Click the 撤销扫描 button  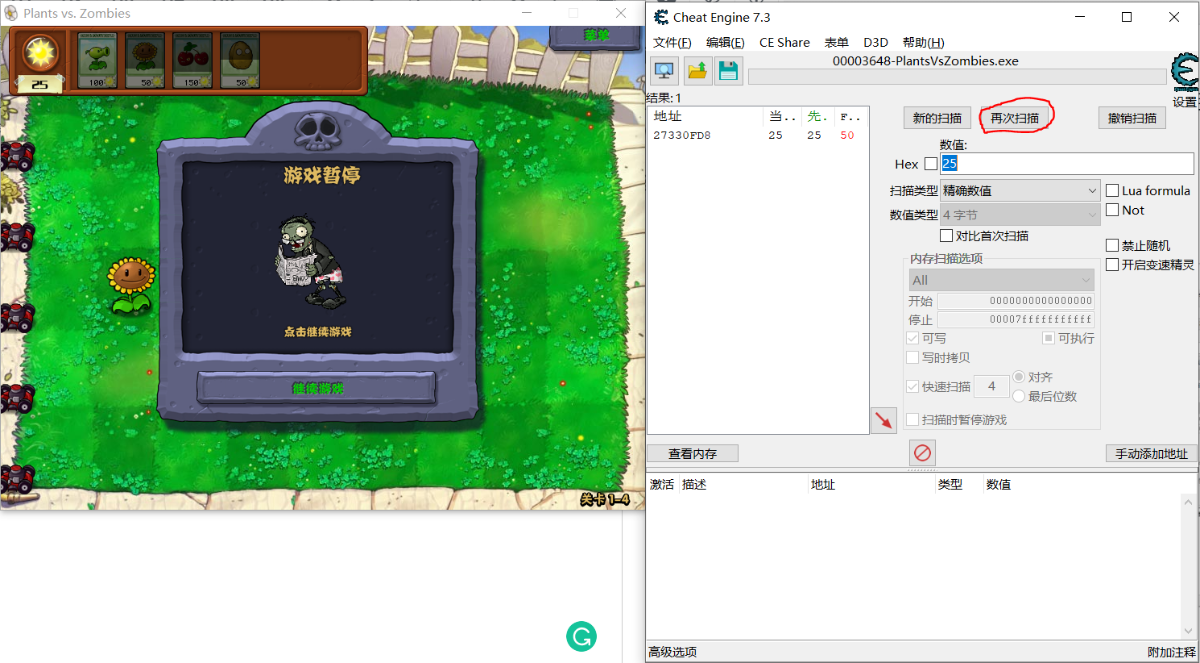[x=1132, y=118]
